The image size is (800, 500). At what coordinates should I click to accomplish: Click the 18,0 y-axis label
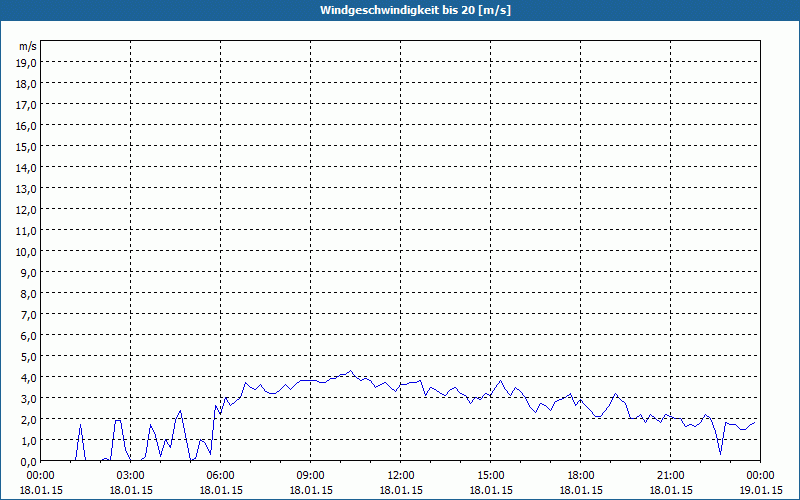click(x=26, y=84)
